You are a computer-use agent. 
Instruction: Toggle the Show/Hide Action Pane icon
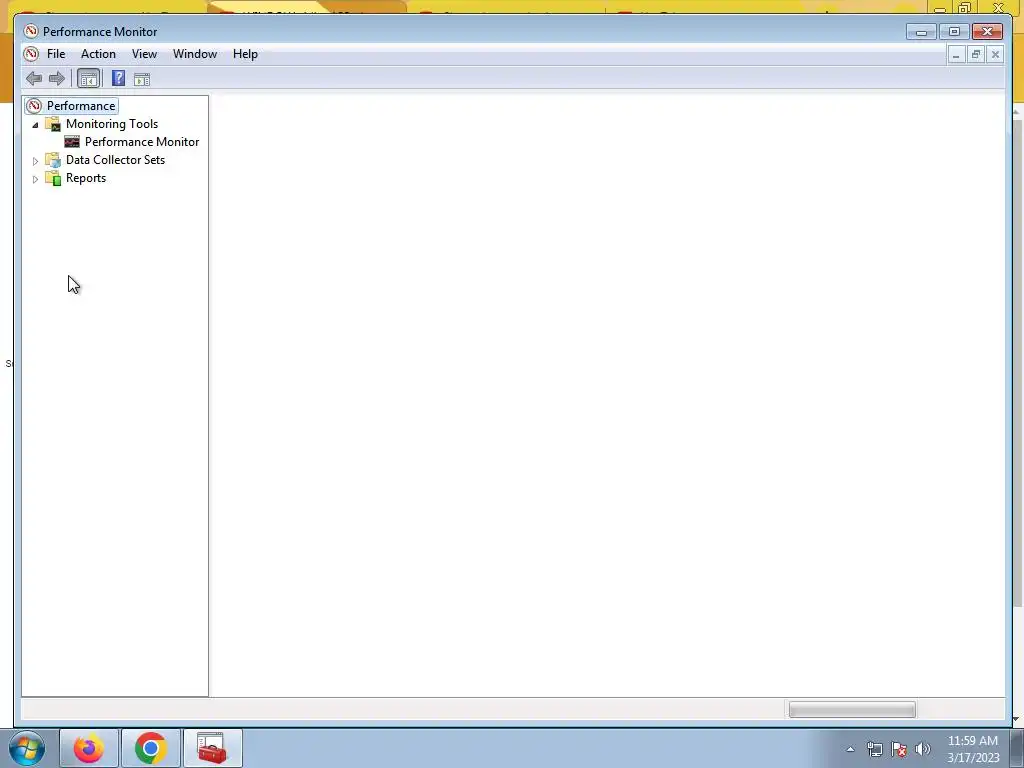coord(142,80)
